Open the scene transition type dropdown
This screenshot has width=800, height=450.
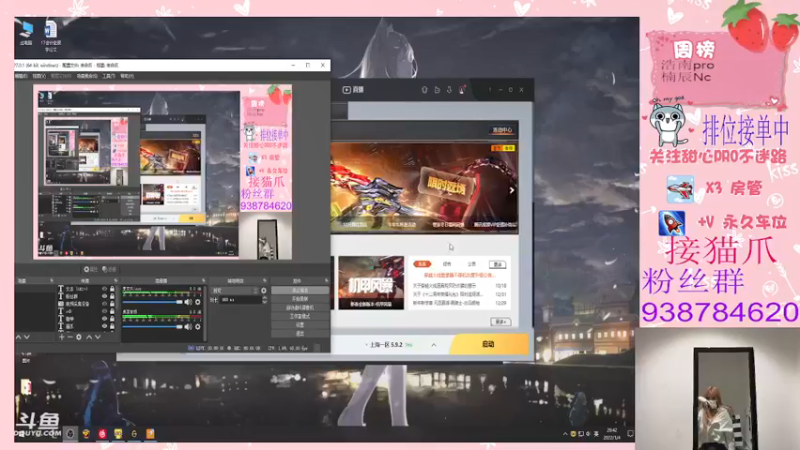tap(235, 290)
